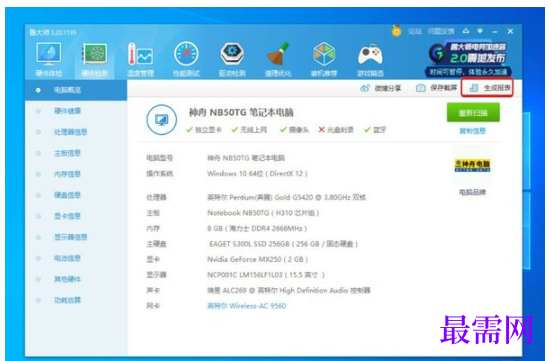
Task: Click the Weibo icon for 微博分享
Action: [365, 88]
